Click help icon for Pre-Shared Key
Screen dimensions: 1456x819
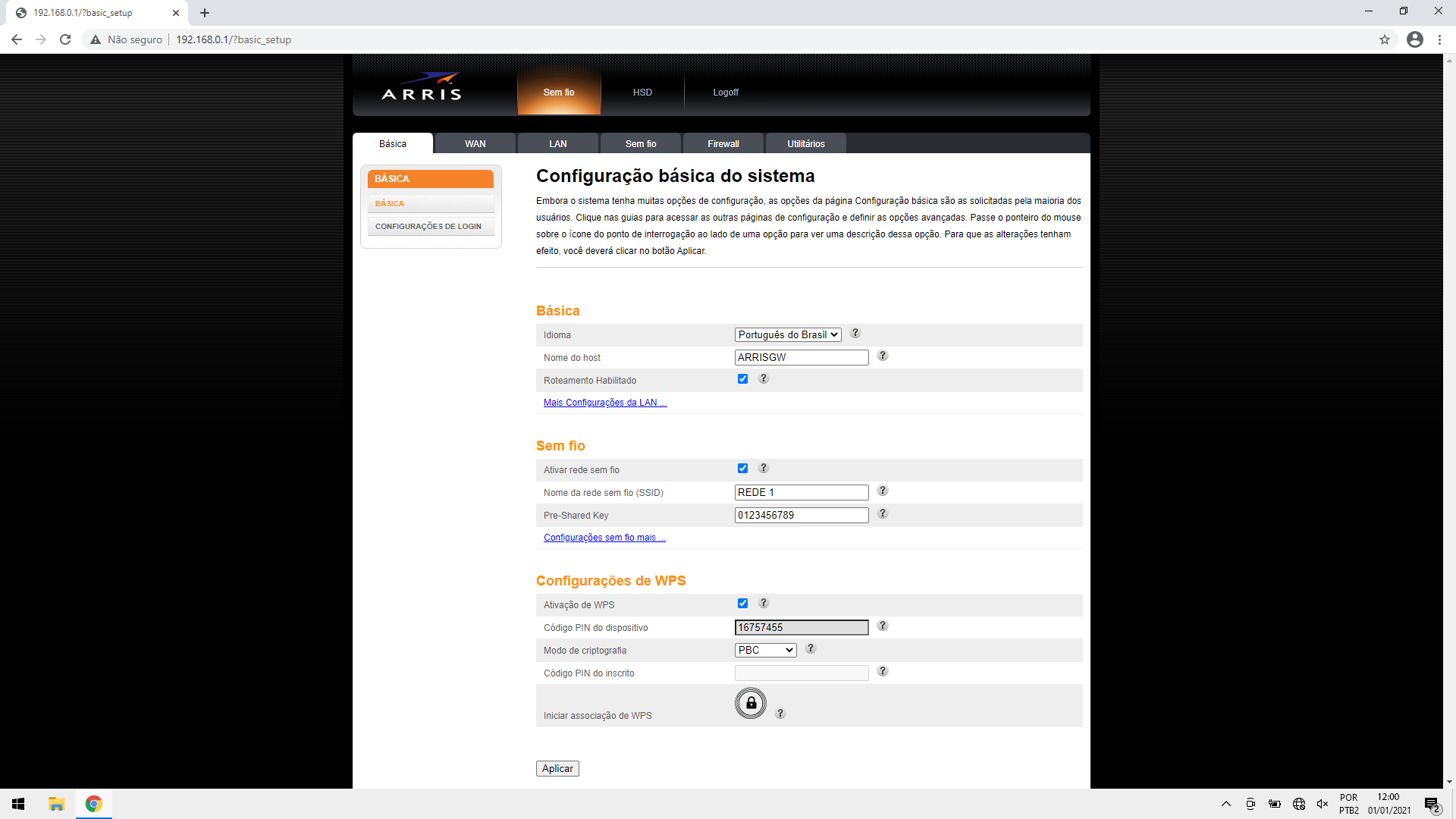883,514
